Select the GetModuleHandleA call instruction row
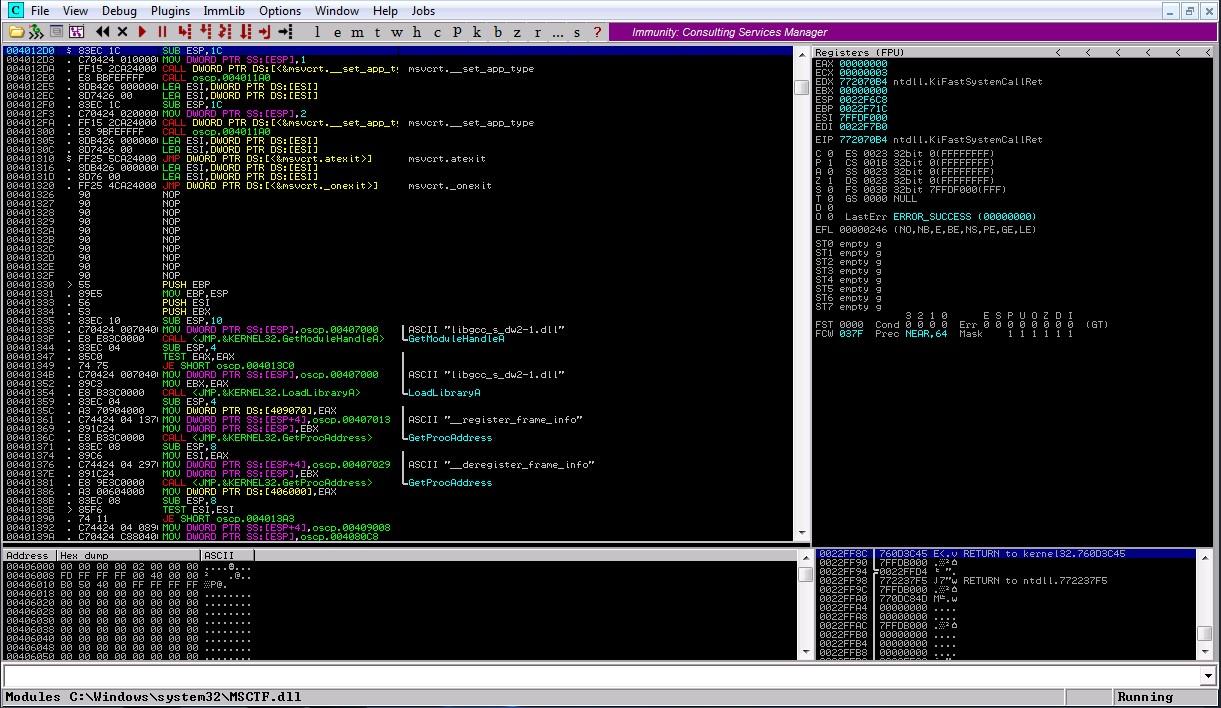Screen dimensions: 1221x708 [400, 339]
